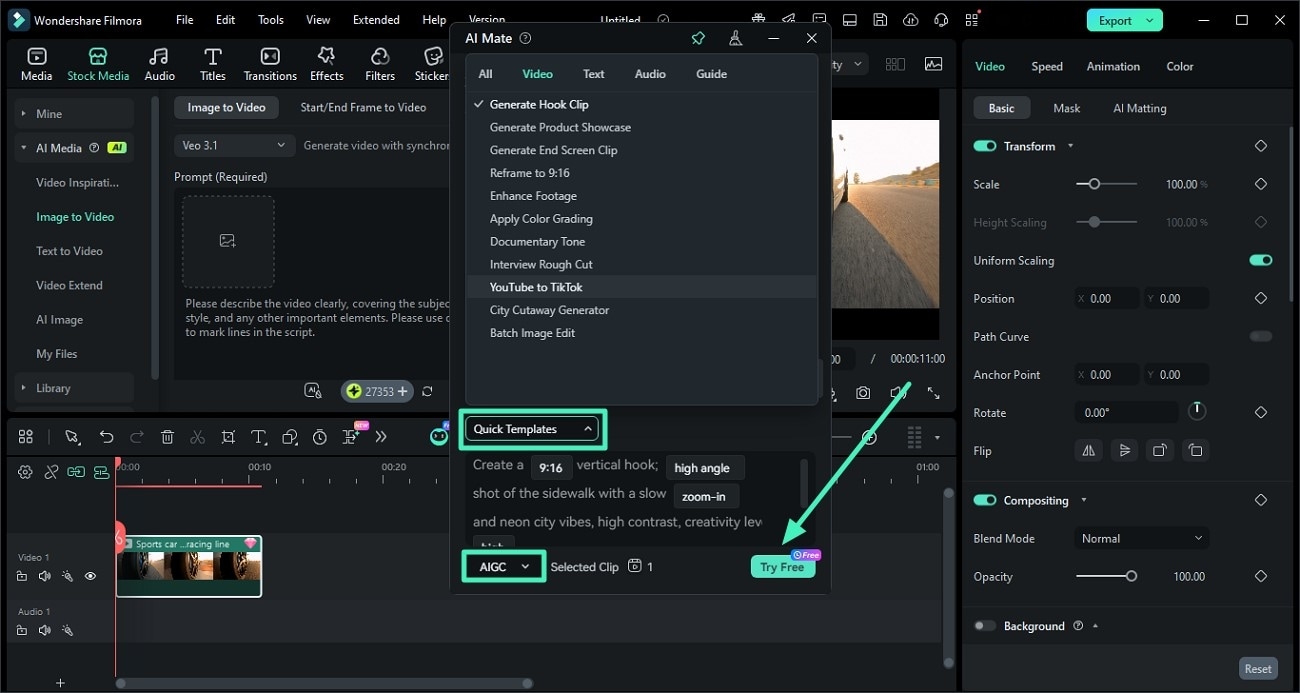Image resolution: width=1300 pixels, height=693 pixels.
Task: Select the Sports car racing line clip
Action: pos(189,566)
